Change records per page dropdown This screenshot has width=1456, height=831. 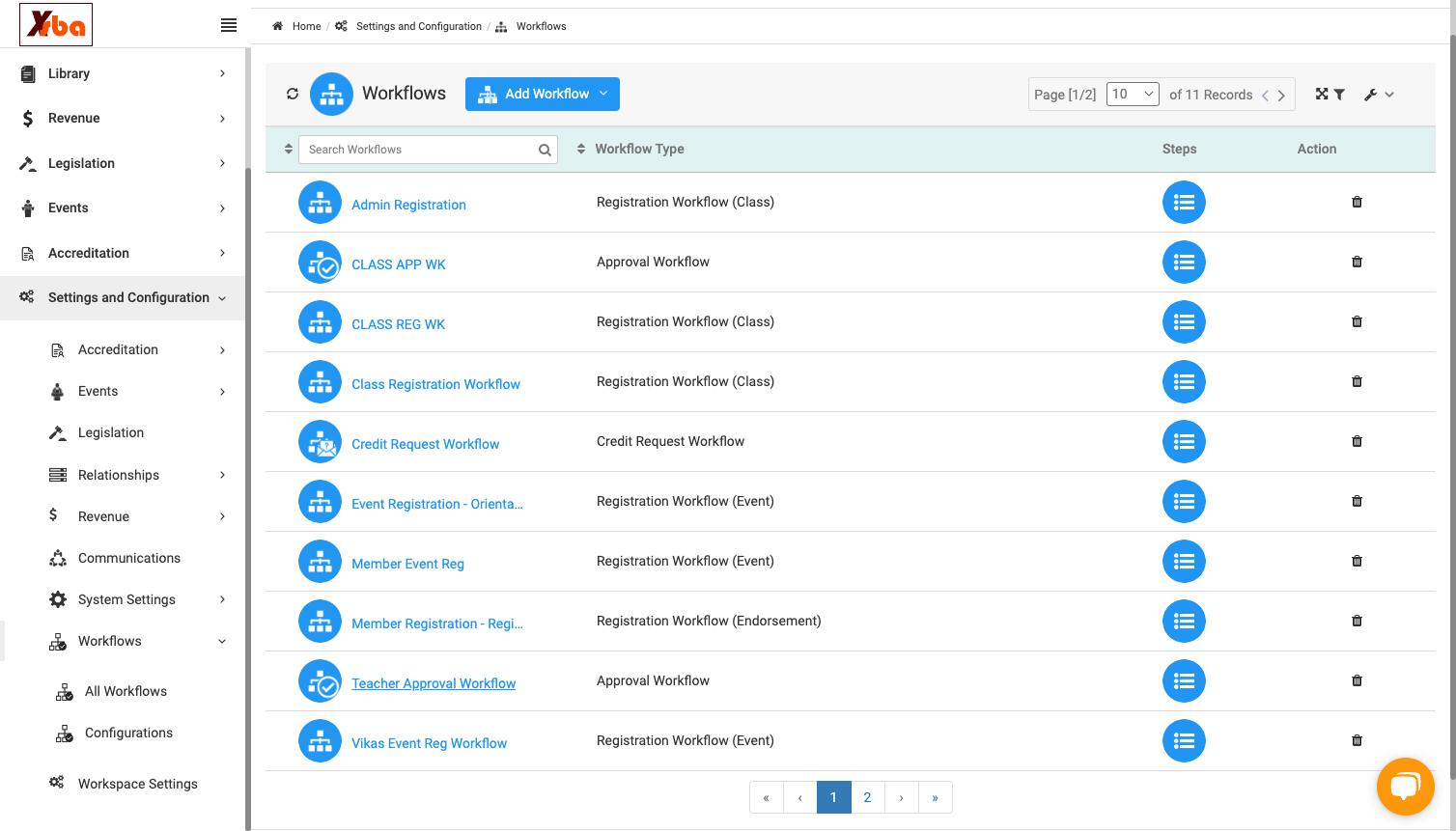(x=1133, y=94)
